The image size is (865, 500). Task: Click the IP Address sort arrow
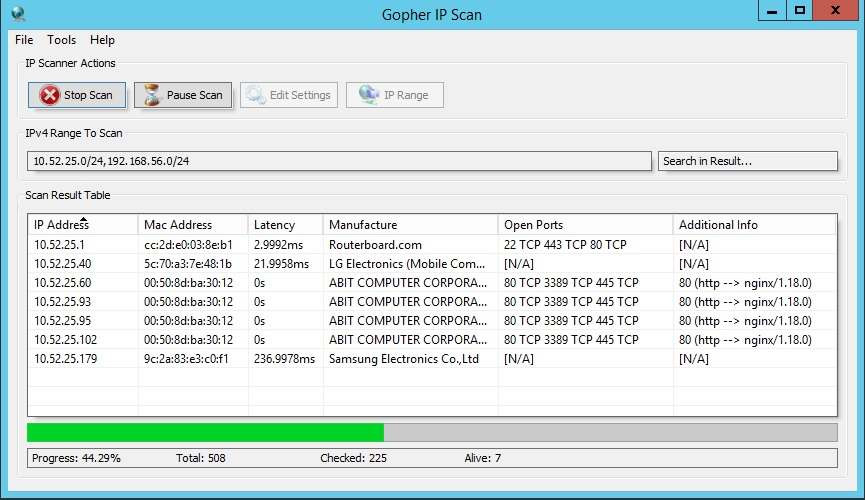(x=83, y=219)
